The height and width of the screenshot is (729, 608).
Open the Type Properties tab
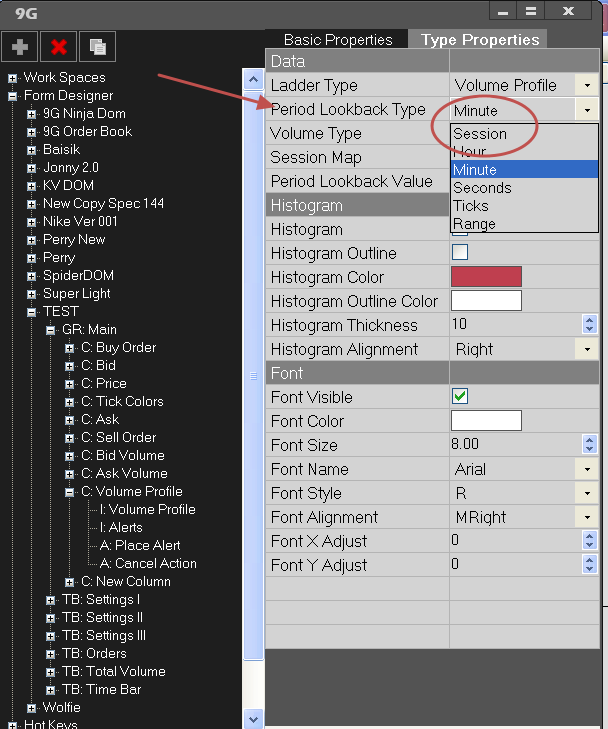click(480, 40)
